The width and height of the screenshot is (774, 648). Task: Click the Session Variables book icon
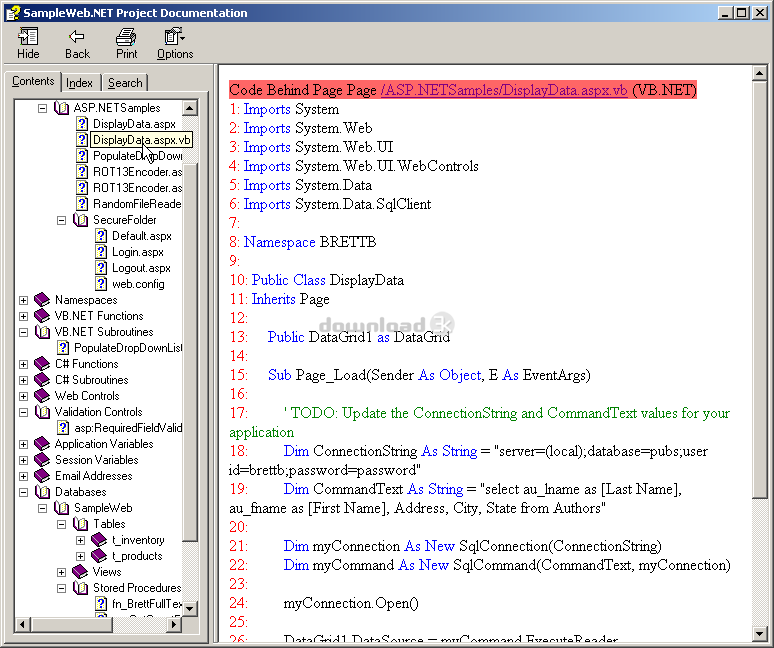[x=42, y=459]
